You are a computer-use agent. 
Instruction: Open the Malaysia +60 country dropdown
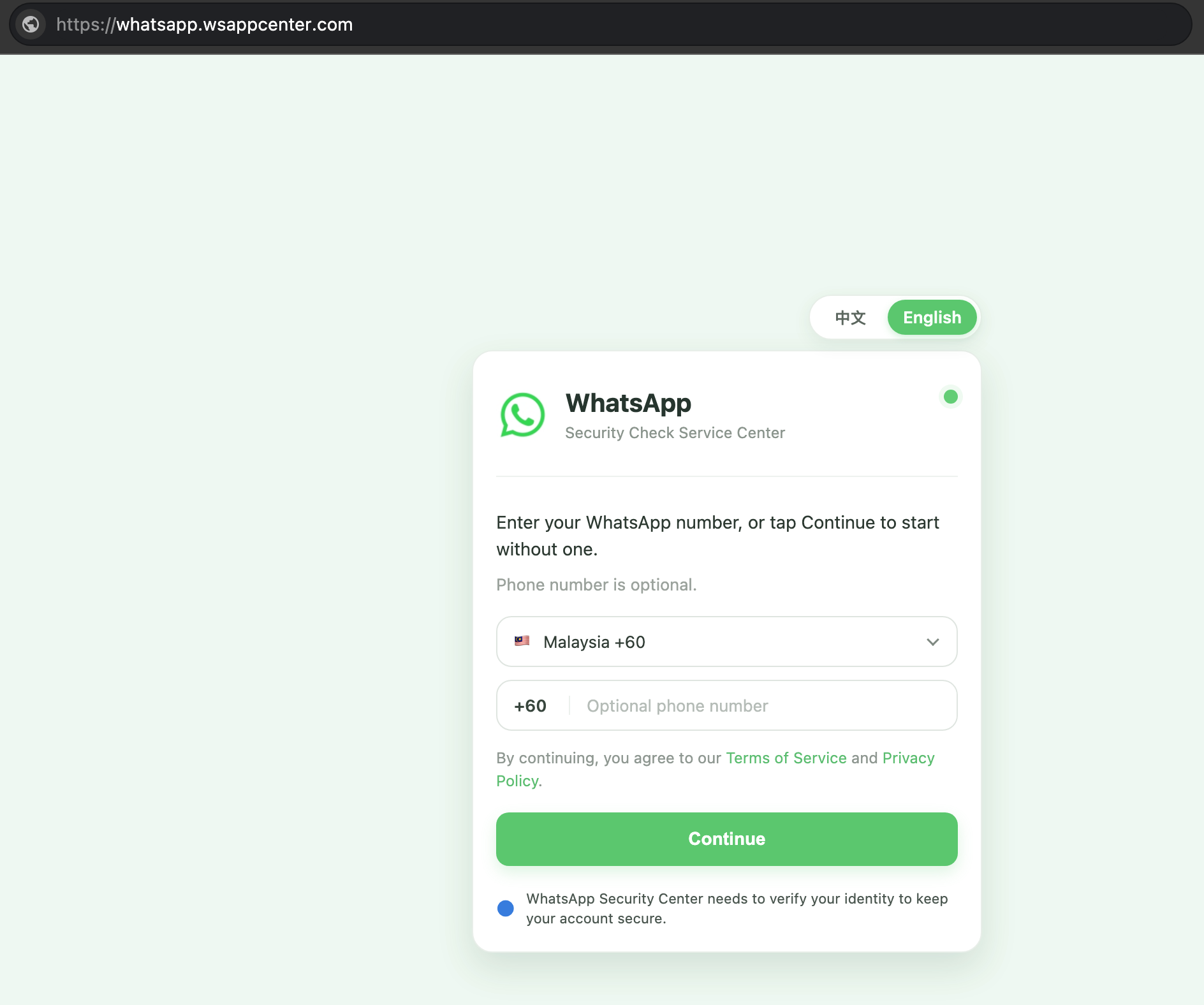pyautogui.click(x=727, y=642)
